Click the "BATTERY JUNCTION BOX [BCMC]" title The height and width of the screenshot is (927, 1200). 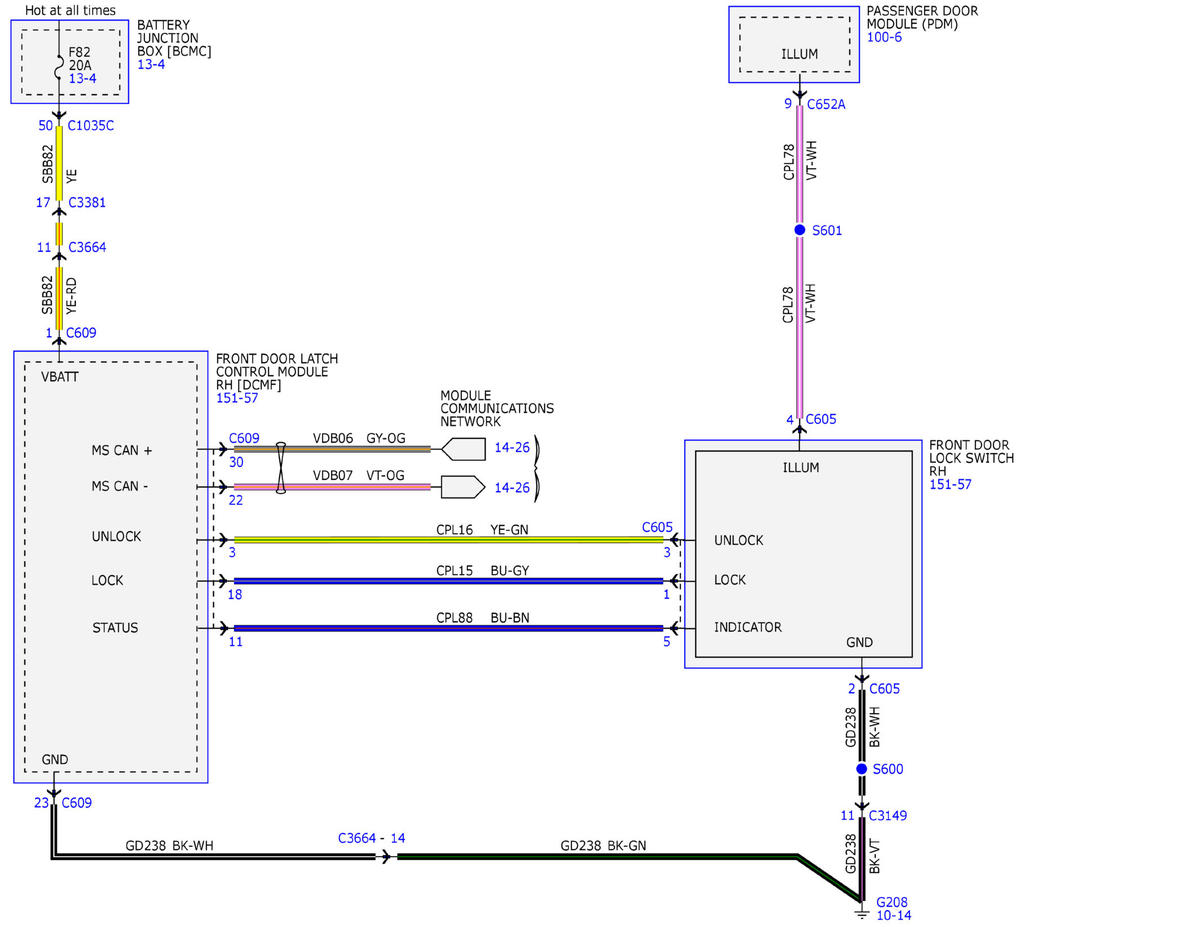[x=174, y=38]
